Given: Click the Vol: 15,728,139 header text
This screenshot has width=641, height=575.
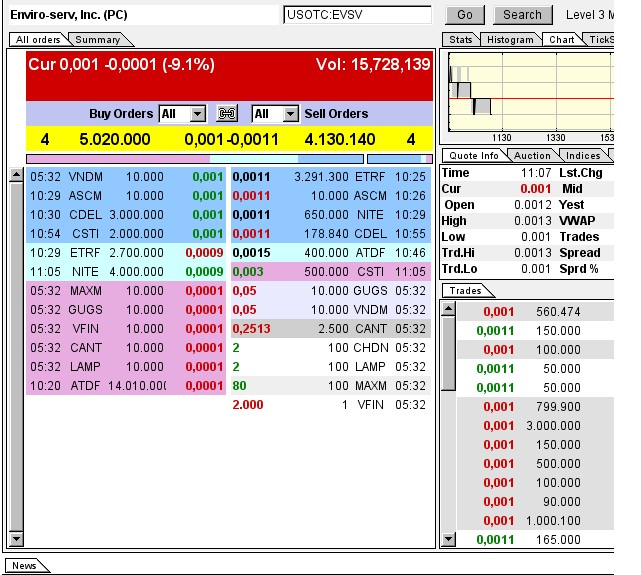Looking at the screenshot, I should point(373,65).
